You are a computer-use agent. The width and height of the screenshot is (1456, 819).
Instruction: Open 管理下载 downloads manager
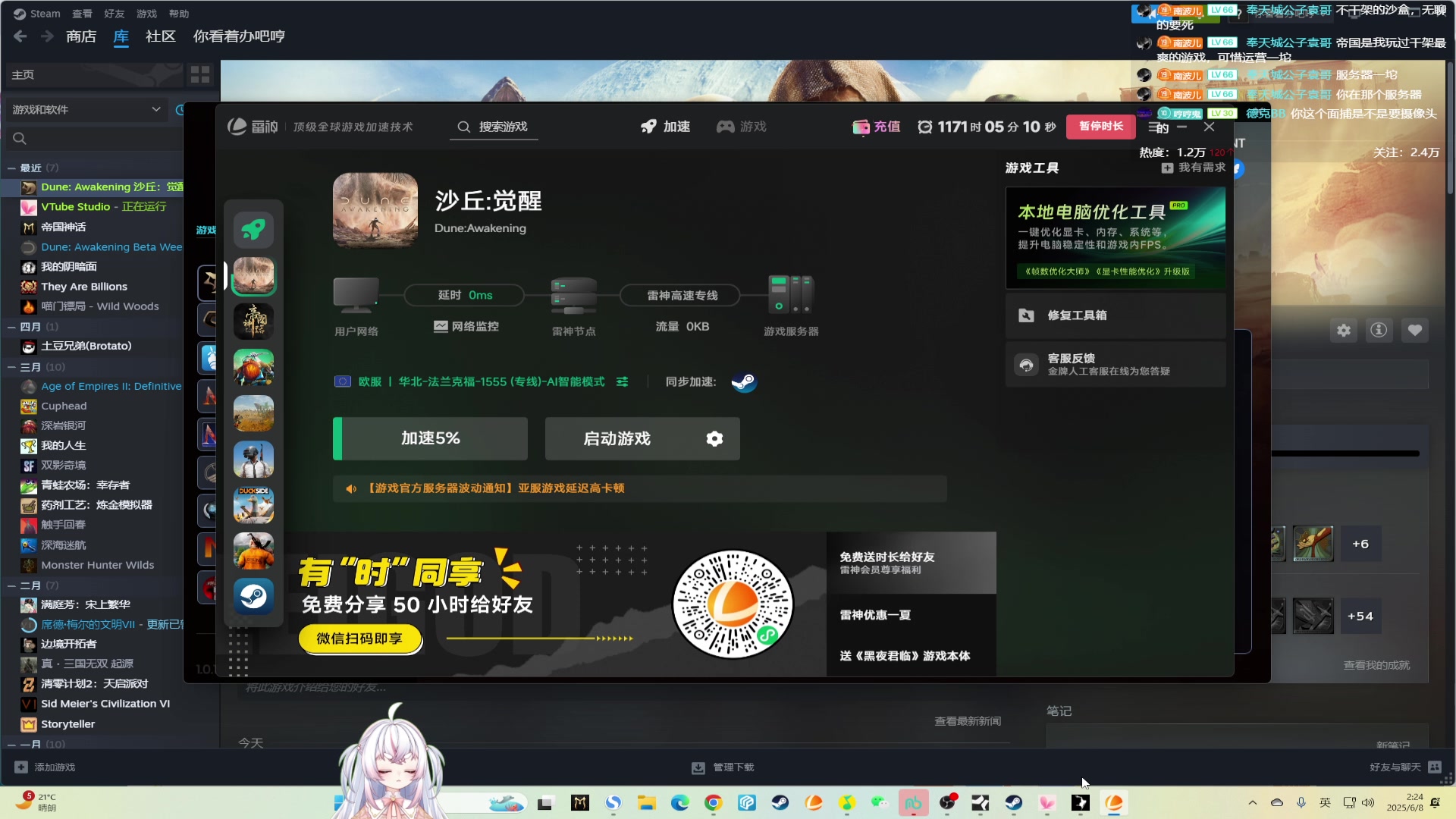pos(723,767)
